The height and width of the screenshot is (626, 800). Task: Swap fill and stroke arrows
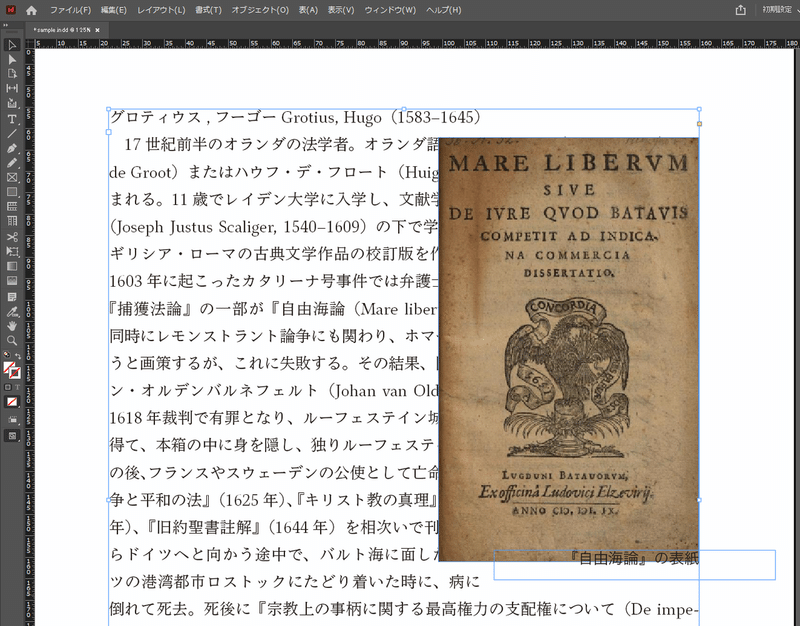tap(17, 356)
